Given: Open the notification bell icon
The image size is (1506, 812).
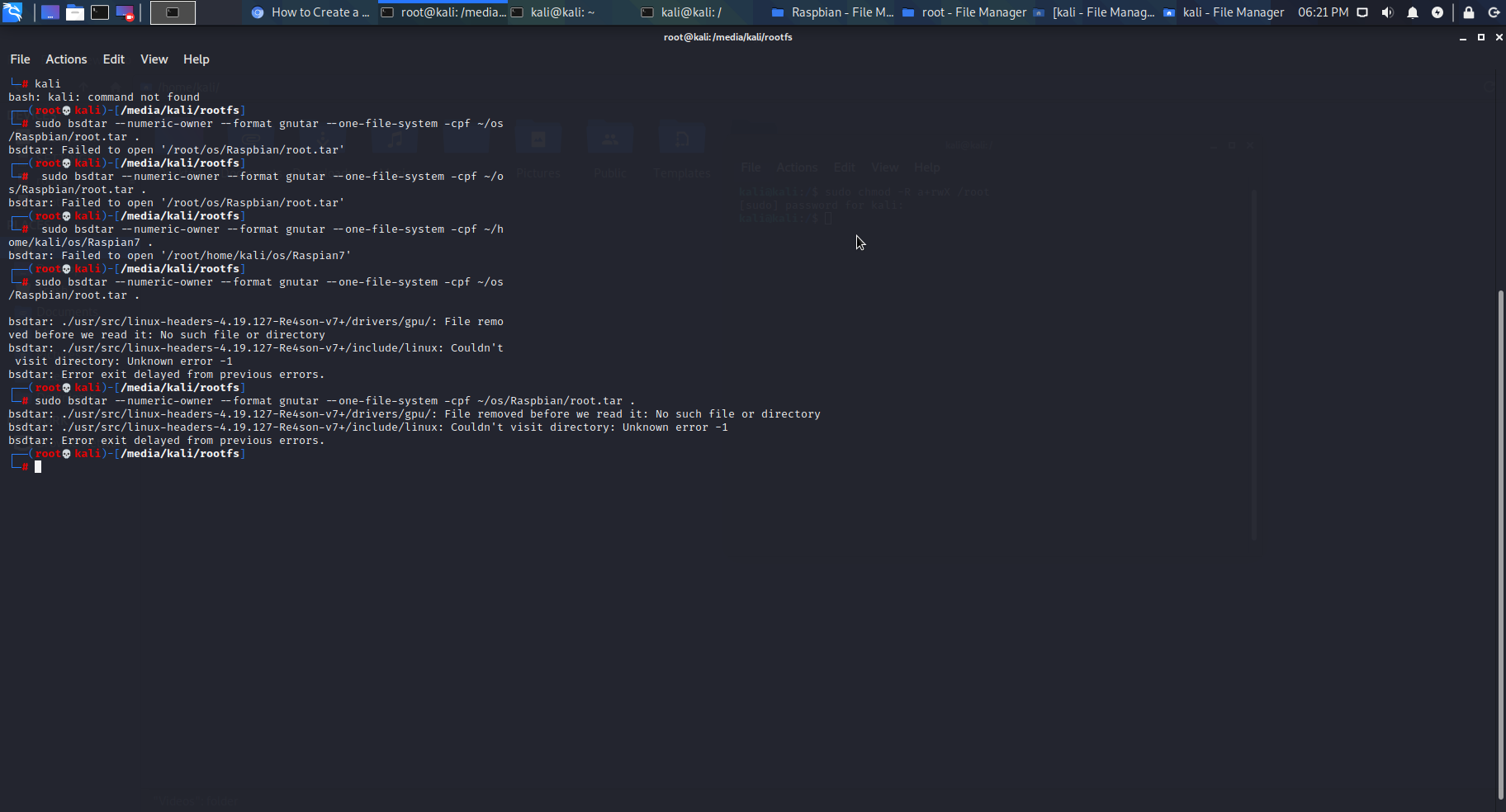Looking at the screenshot, I should pos(1412,12).
